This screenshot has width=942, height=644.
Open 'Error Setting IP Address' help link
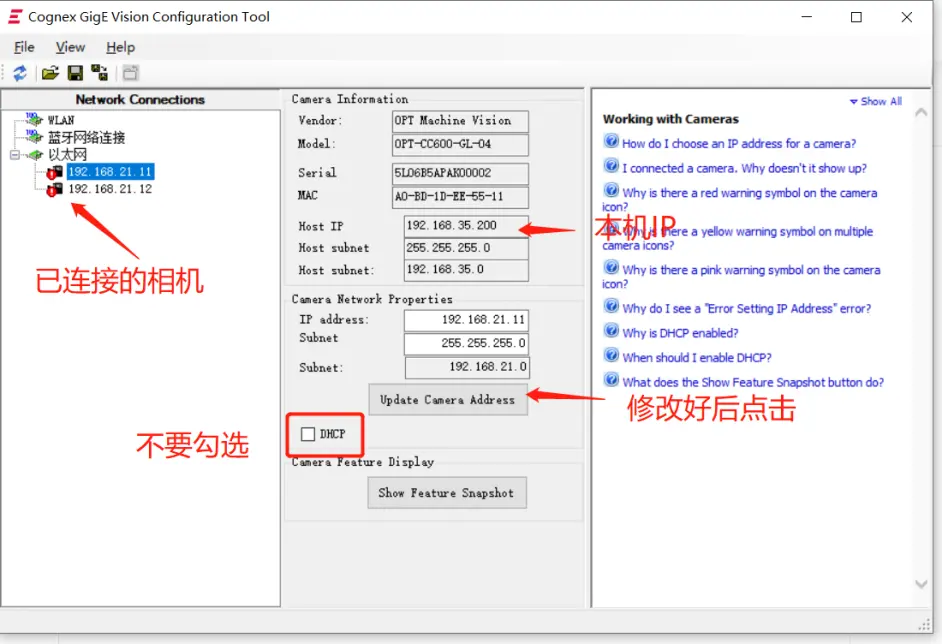[x=747, y=309]
